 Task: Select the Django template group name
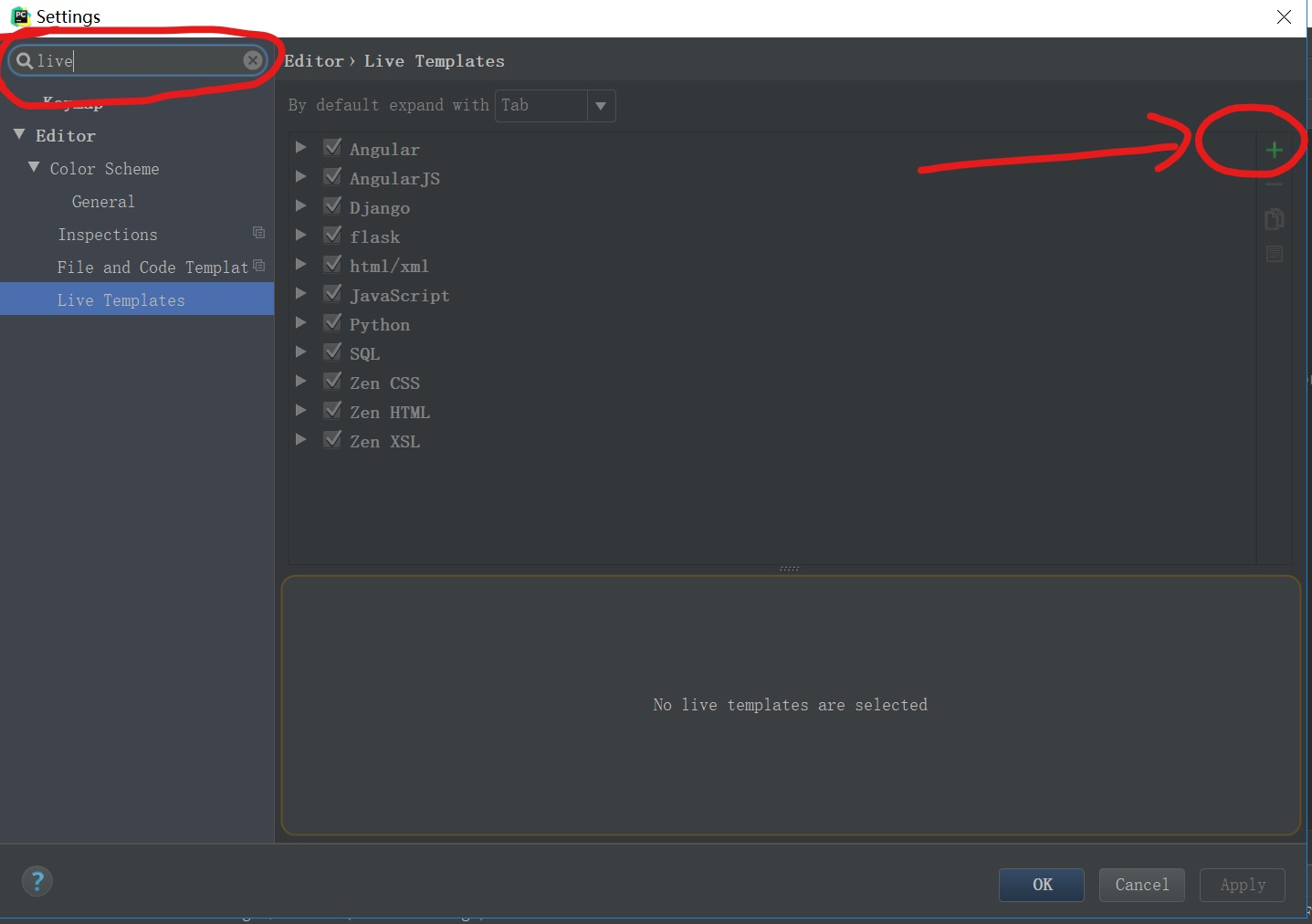380,208
